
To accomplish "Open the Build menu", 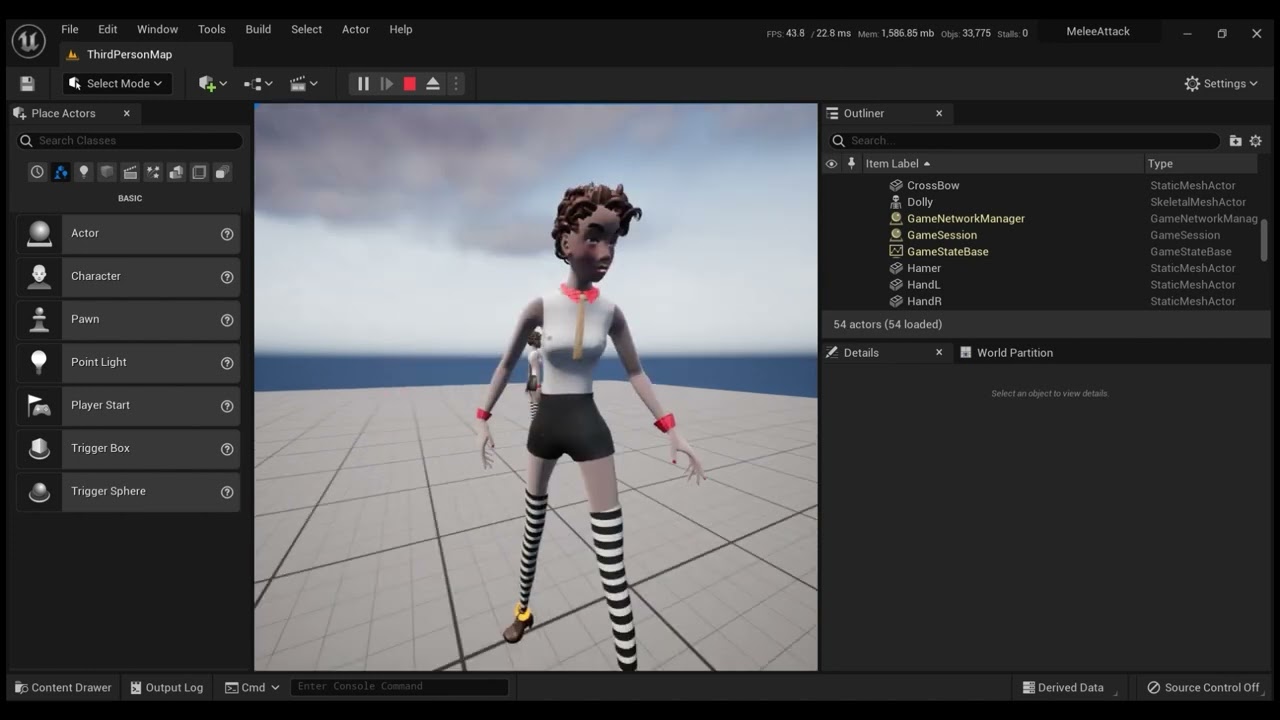I will tap(258, 29).
